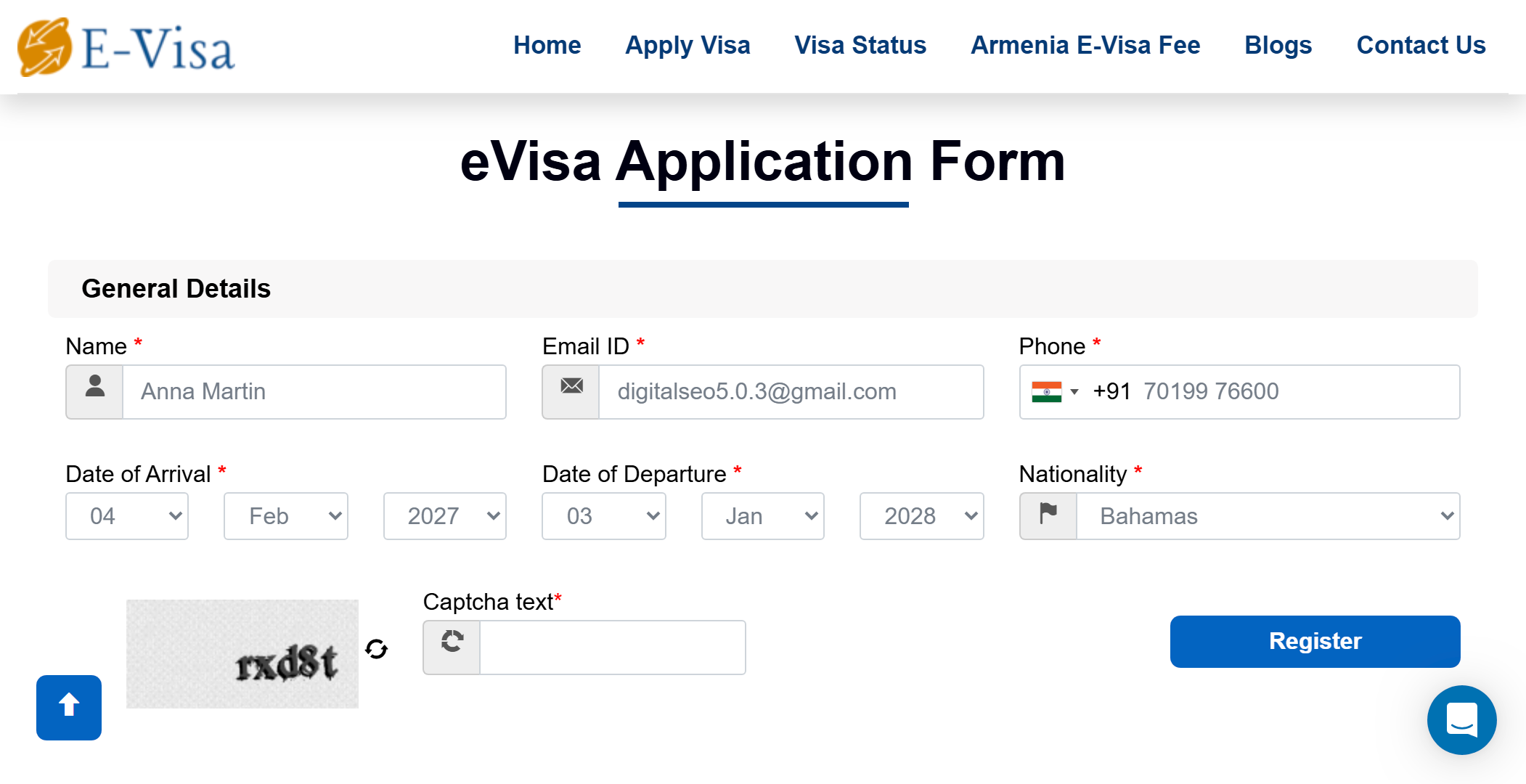This screenshot has height=784, width=1526.
Task: Visit the Contact Us link
Action: tap(1421, 45)
